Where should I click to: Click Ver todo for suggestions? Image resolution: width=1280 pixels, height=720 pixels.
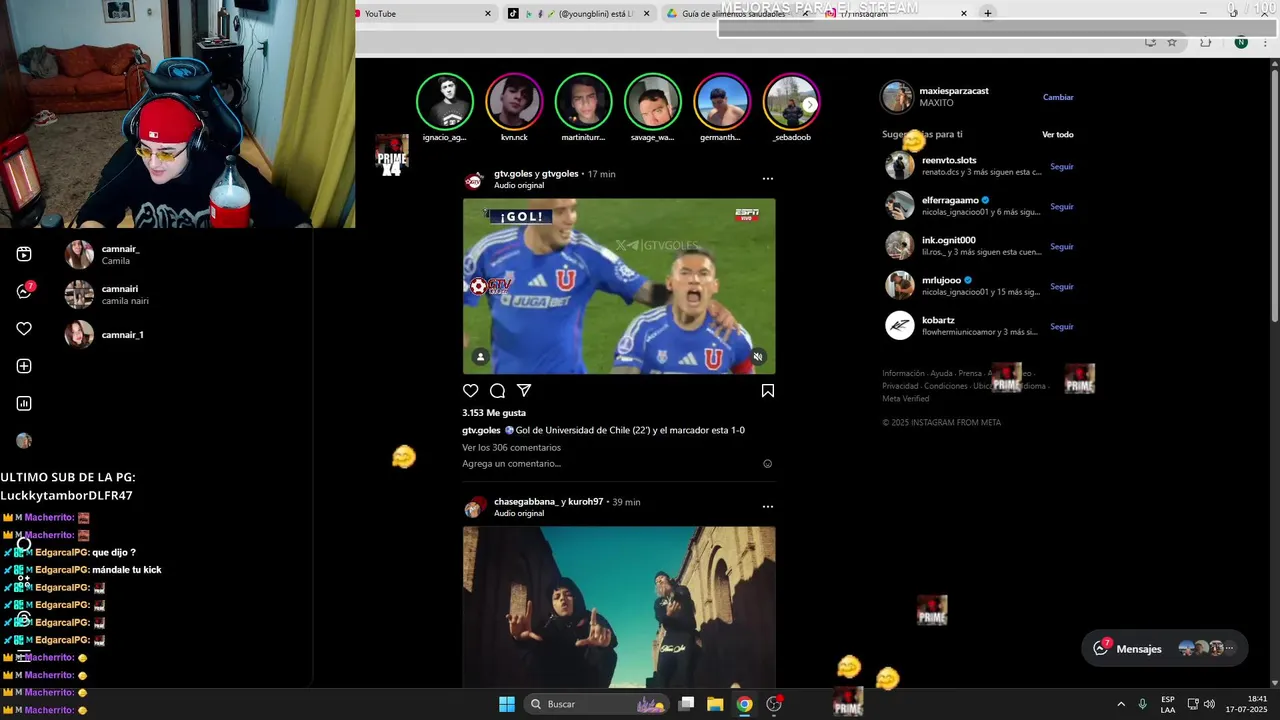(1058, 134)
